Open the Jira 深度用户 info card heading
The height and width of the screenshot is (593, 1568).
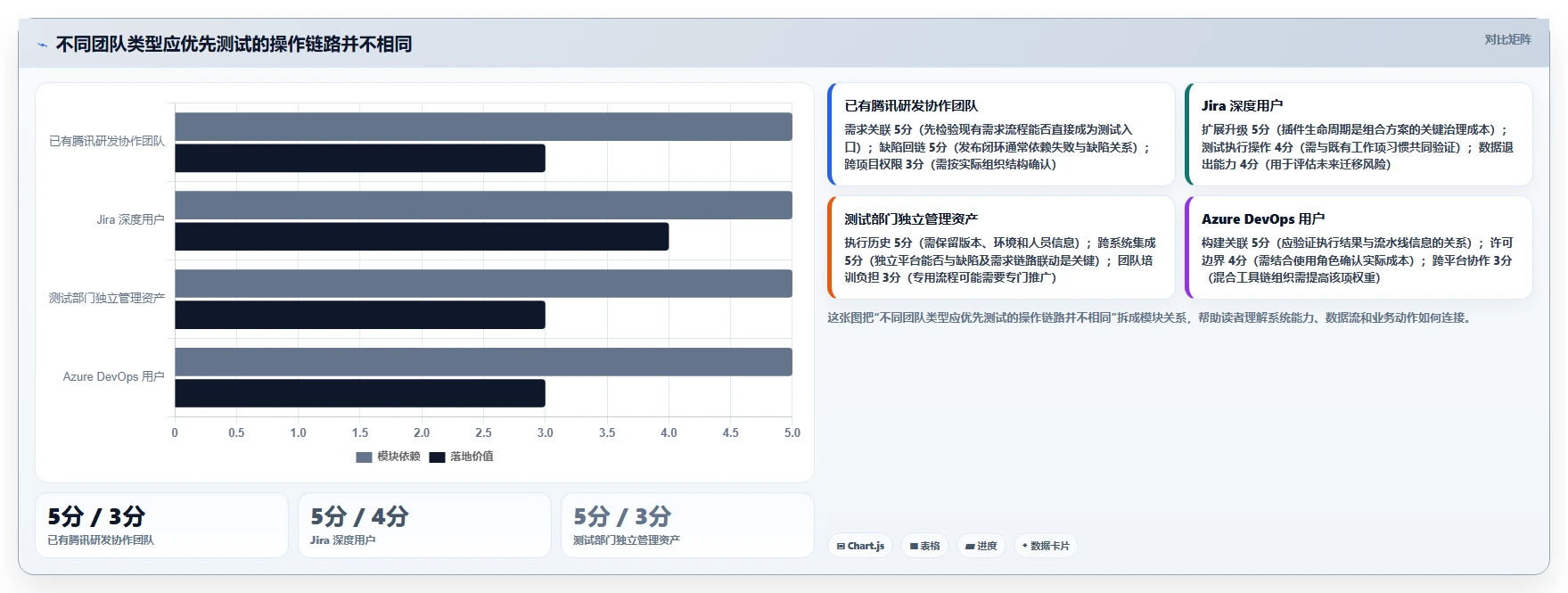1242,105
